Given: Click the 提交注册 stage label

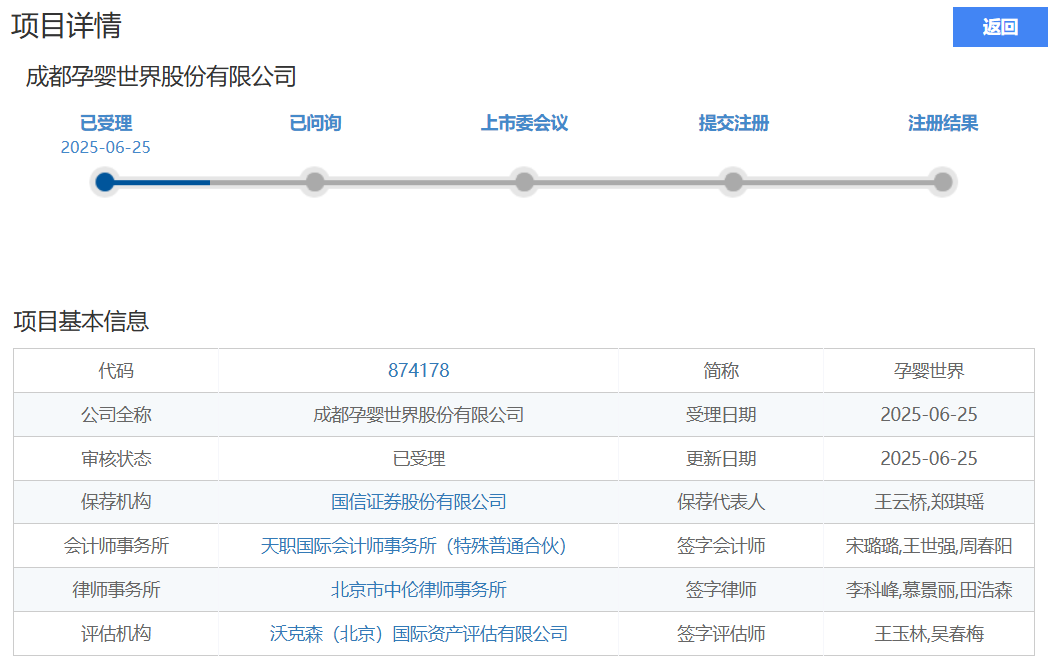Looking at the screenshot, I should click(733, 123).
